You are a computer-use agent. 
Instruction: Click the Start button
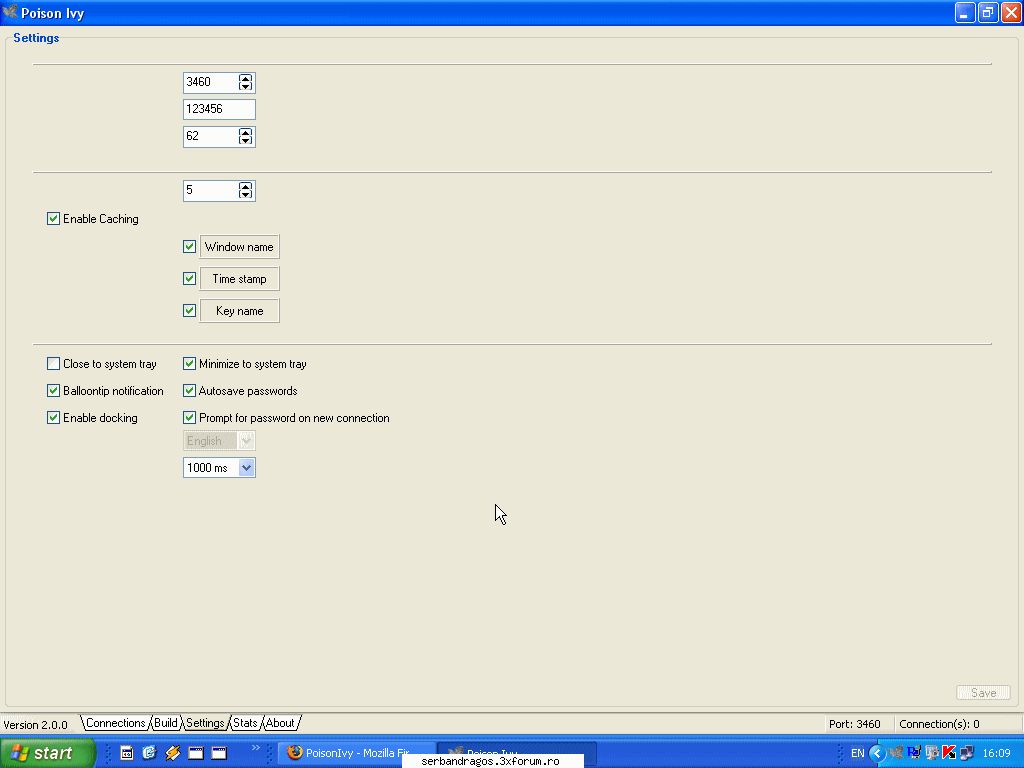coord(47,753)
